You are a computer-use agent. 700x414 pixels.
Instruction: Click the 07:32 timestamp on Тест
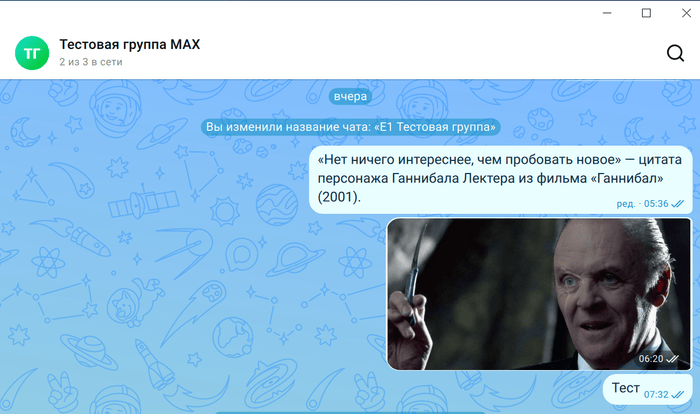(656, 394)
